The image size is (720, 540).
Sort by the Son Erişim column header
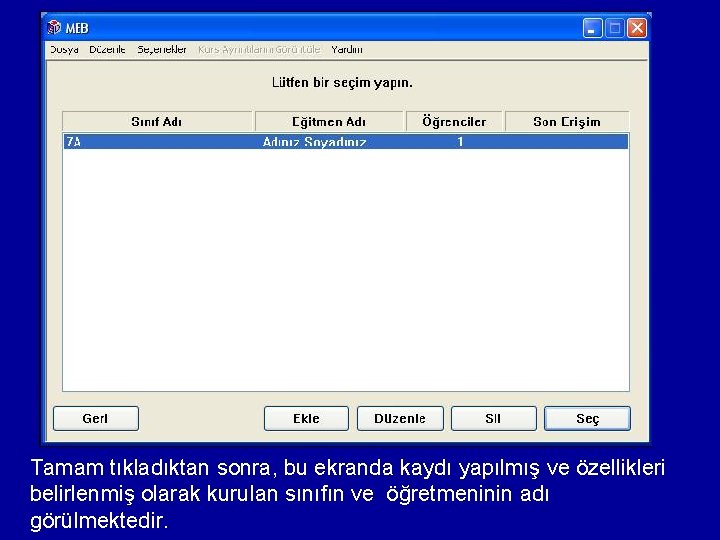point(567,122)
